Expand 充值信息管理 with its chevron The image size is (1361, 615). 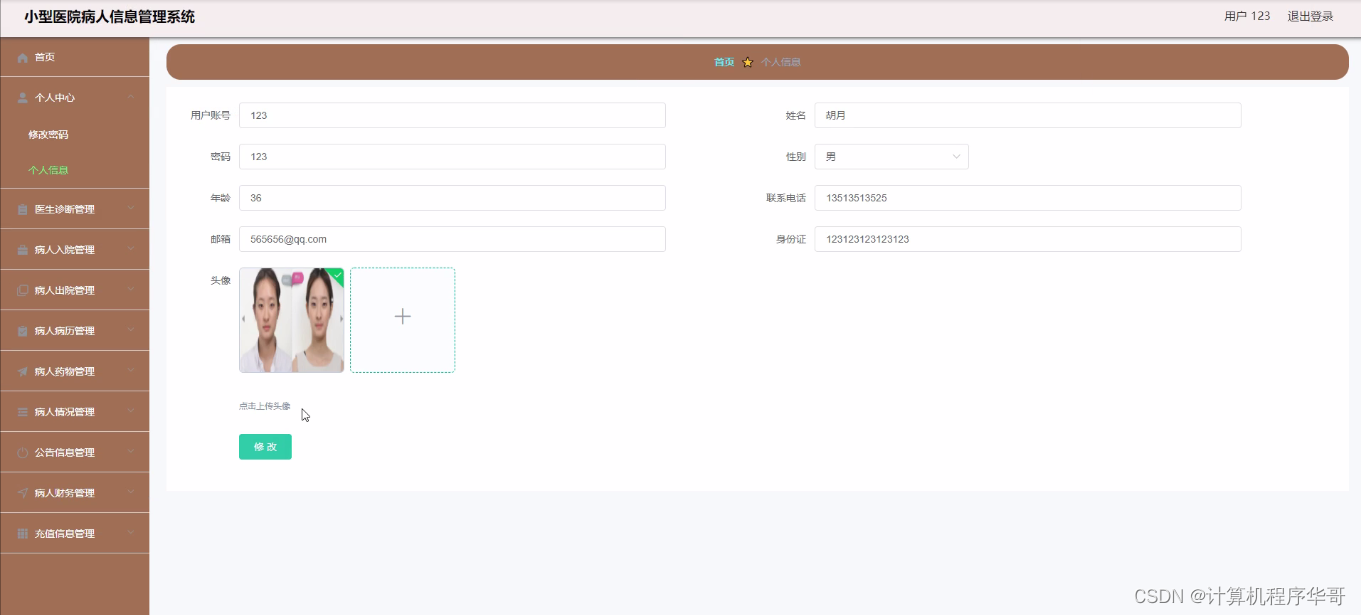[131, 533]
